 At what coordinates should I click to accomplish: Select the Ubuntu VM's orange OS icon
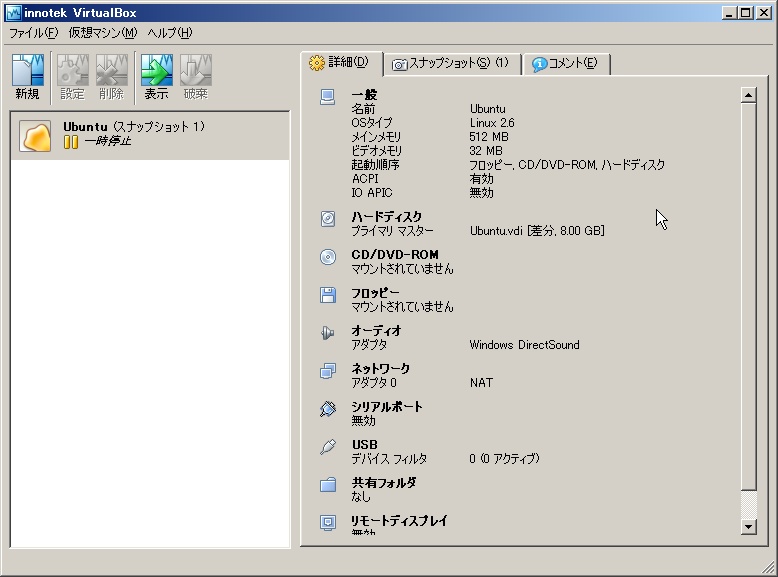[x=35, y=135]
